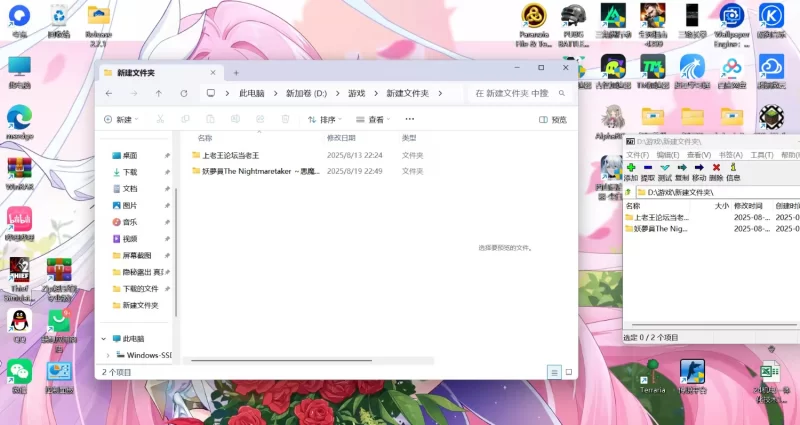Click the Rename icon in Explorer toolbar
This screenshot has width=800, height=425.
(235, 119)
